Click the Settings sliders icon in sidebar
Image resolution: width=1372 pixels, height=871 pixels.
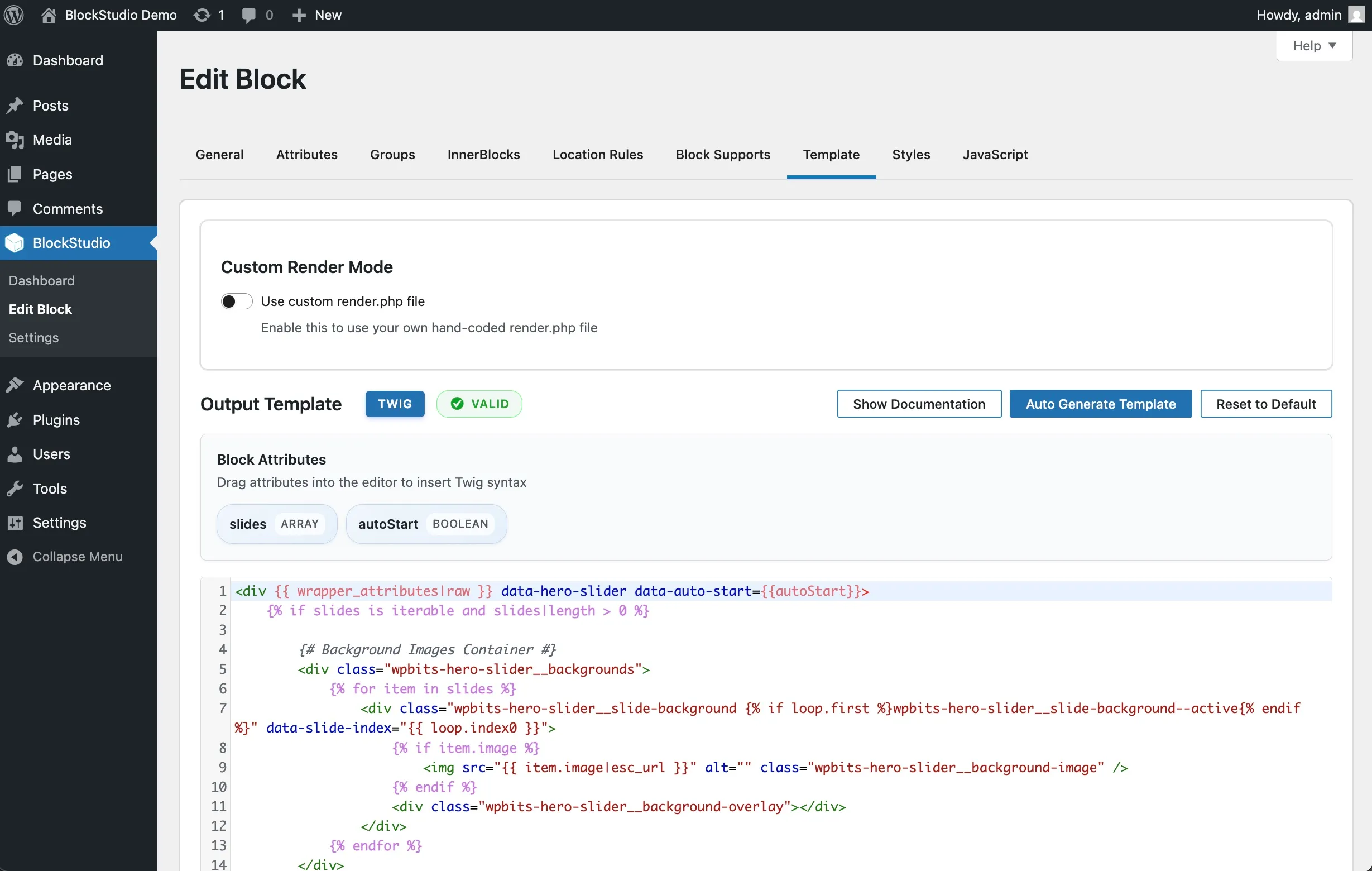click(15, 523)
